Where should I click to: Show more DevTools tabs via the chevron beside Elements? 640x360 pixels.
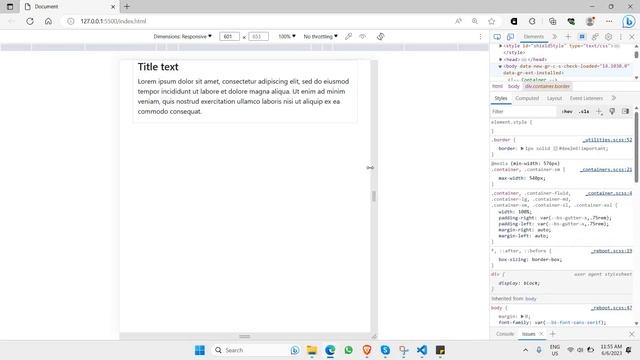point(554,37)
